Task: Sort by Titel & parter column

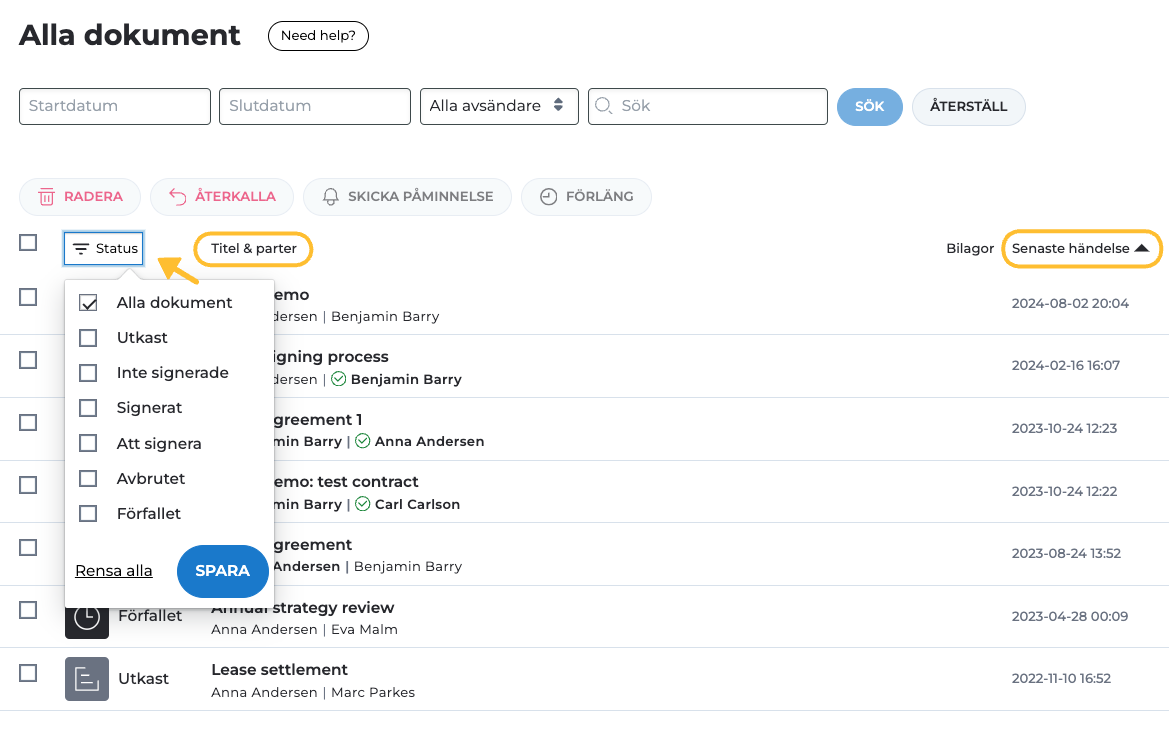Action: (254, 249)
